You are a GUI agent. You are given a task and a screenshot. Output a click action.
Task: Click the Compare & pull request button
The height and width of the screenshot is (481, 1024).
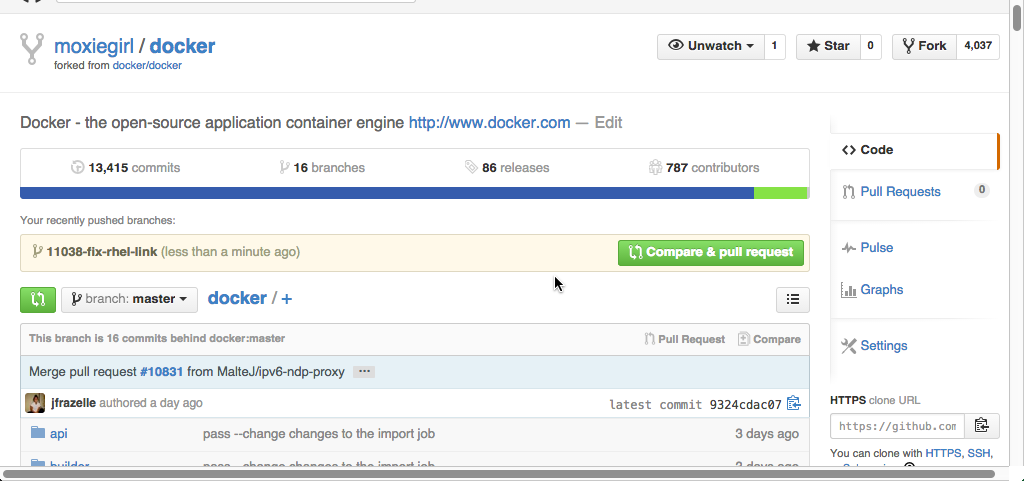coord(710,252)
